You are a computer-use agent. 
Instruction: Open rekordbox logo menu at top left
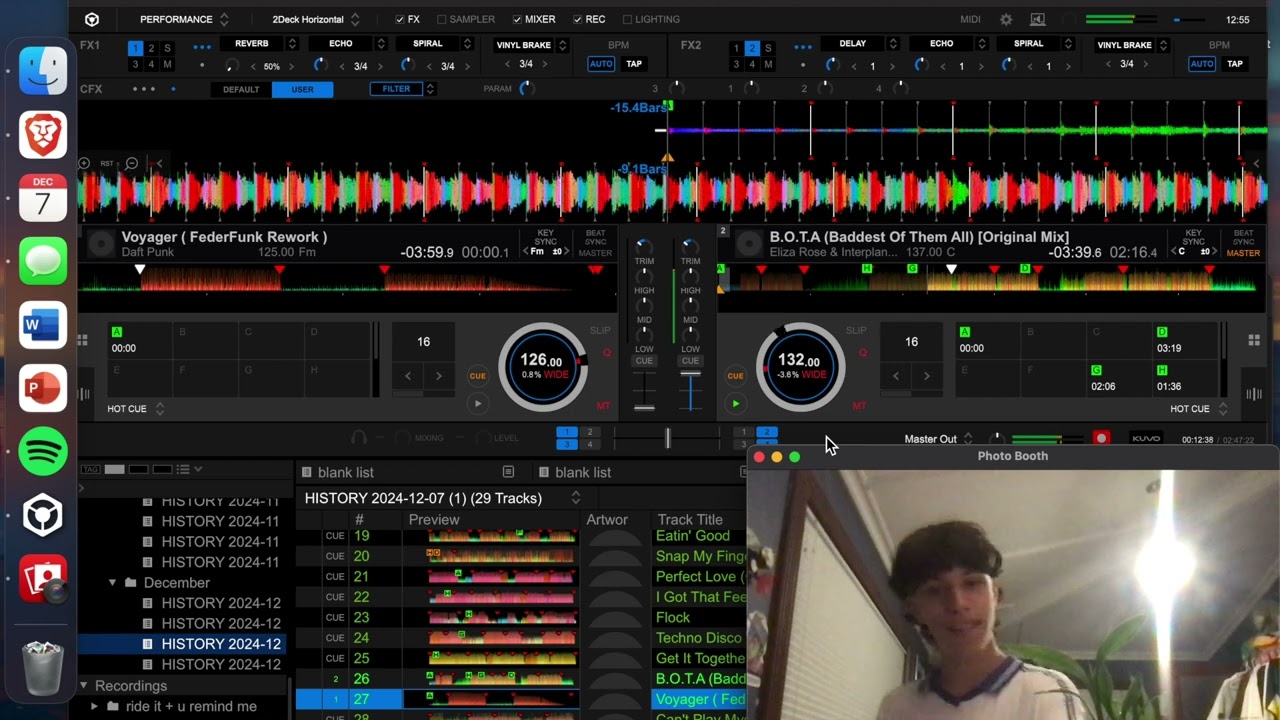pos(92,19)
